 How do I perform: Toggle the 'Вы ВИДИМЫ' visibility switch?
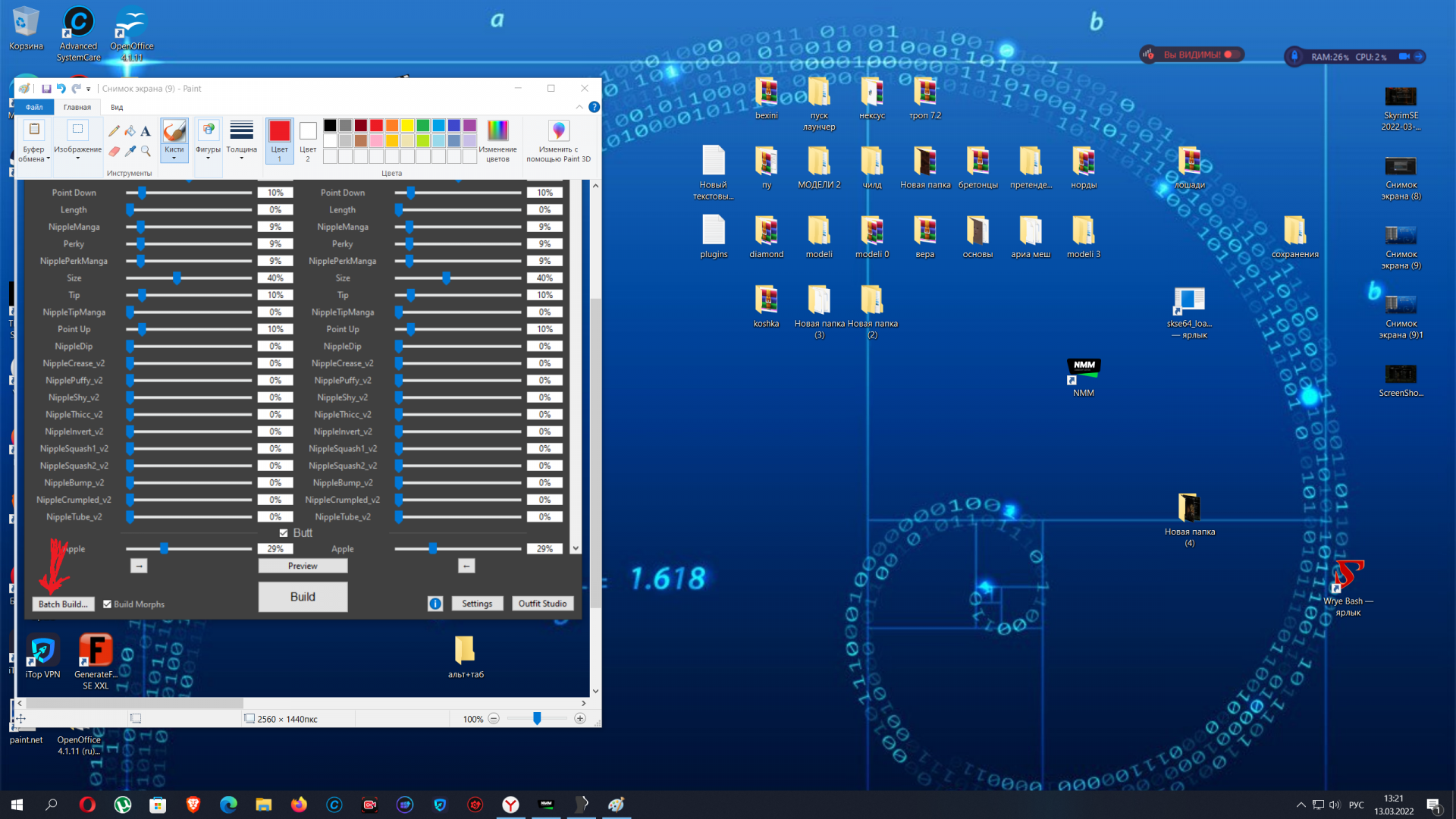[1232, 55]
